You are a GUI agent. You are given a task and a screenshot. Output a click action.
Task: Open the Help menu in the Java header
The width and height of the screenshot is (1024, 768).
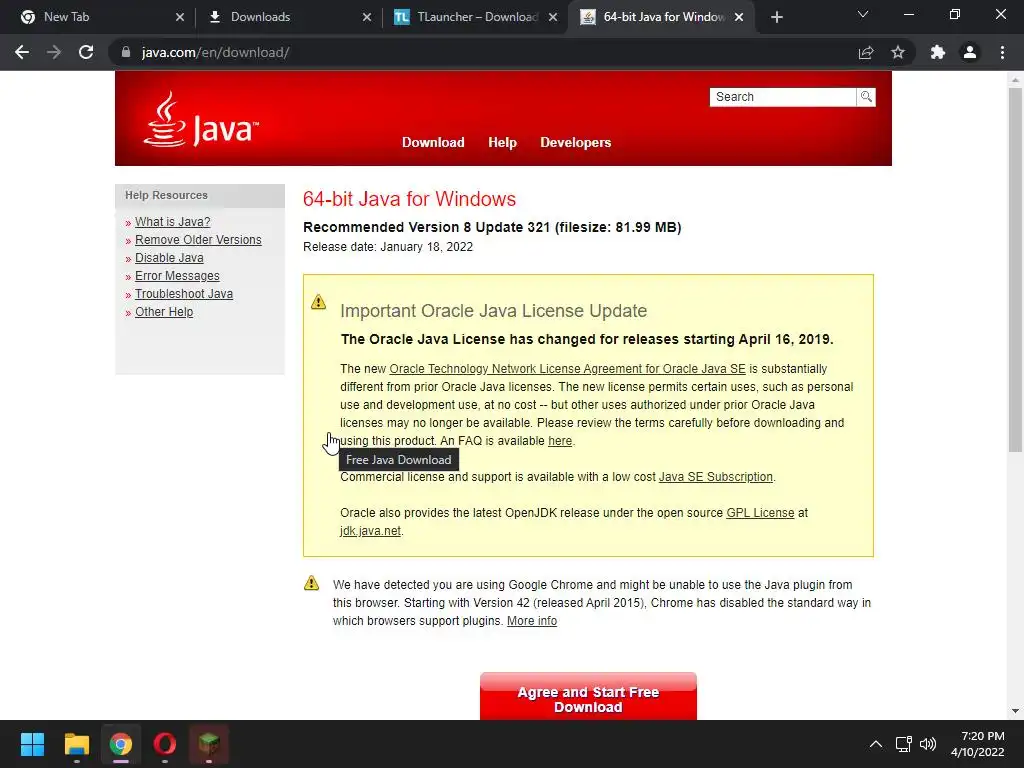[x=502, y=142]
